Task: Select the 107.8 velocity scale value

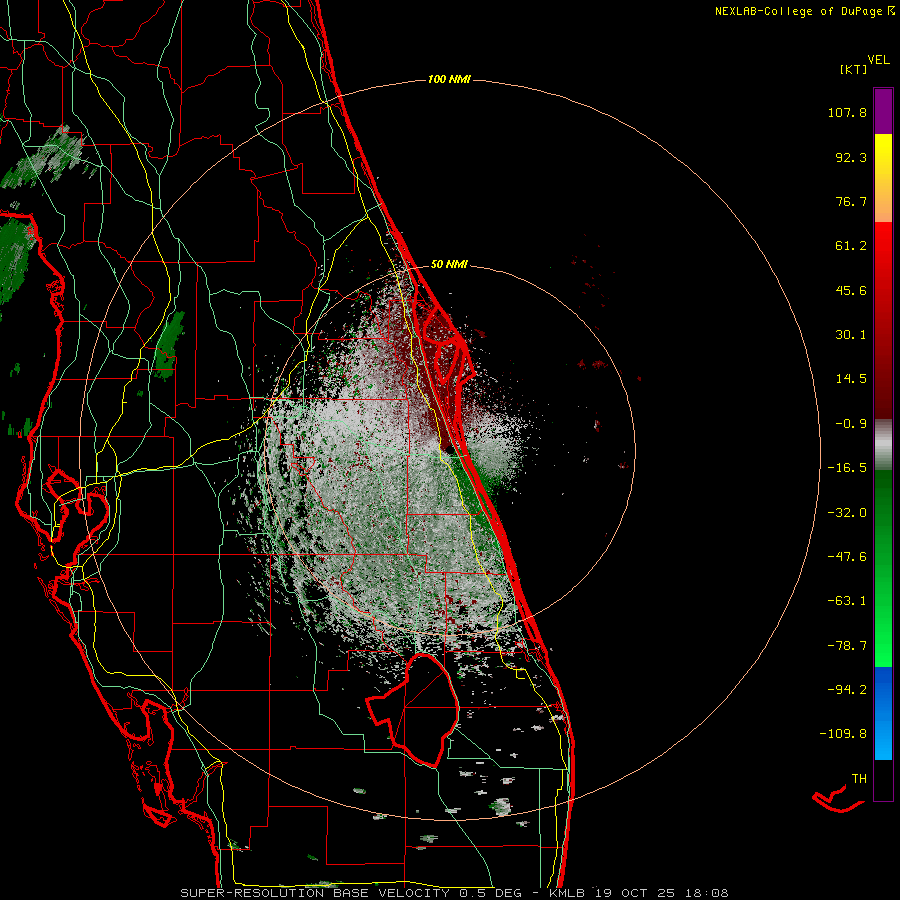Action: 847,112
